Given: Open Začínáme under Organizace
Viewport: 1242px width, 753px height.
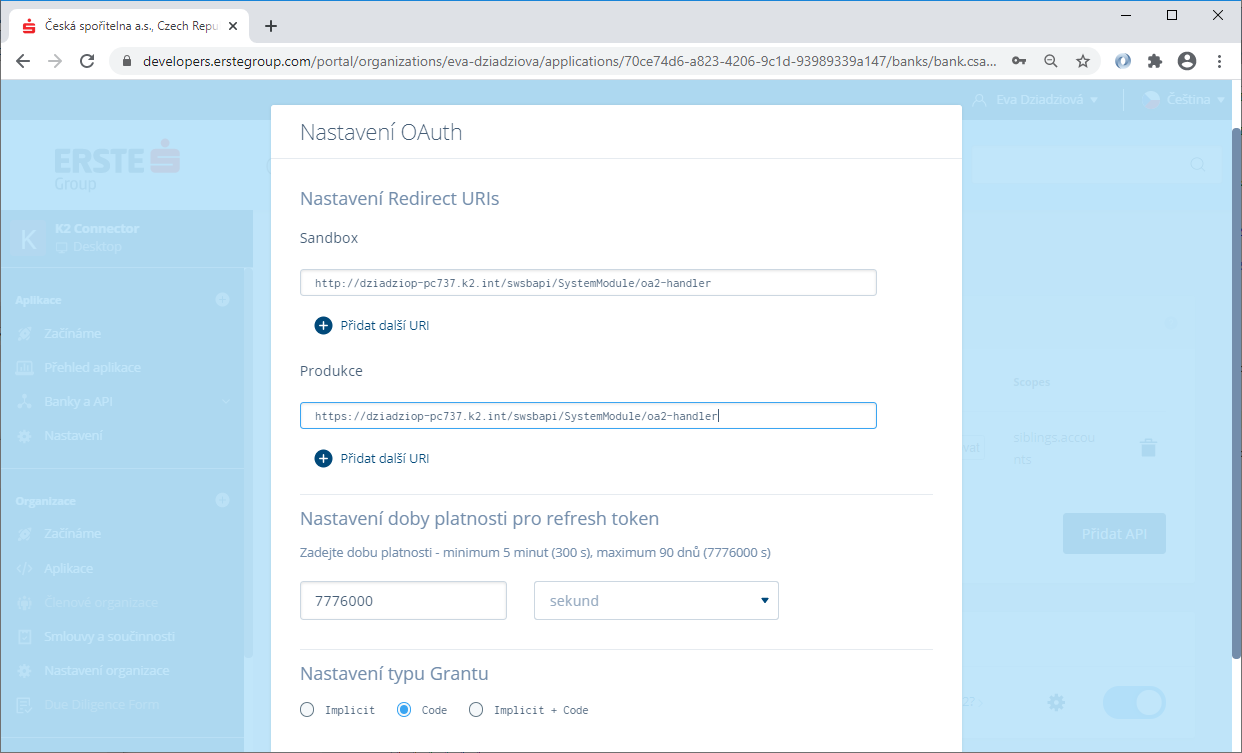Looking at the screenshot, I should coord(72,533).
